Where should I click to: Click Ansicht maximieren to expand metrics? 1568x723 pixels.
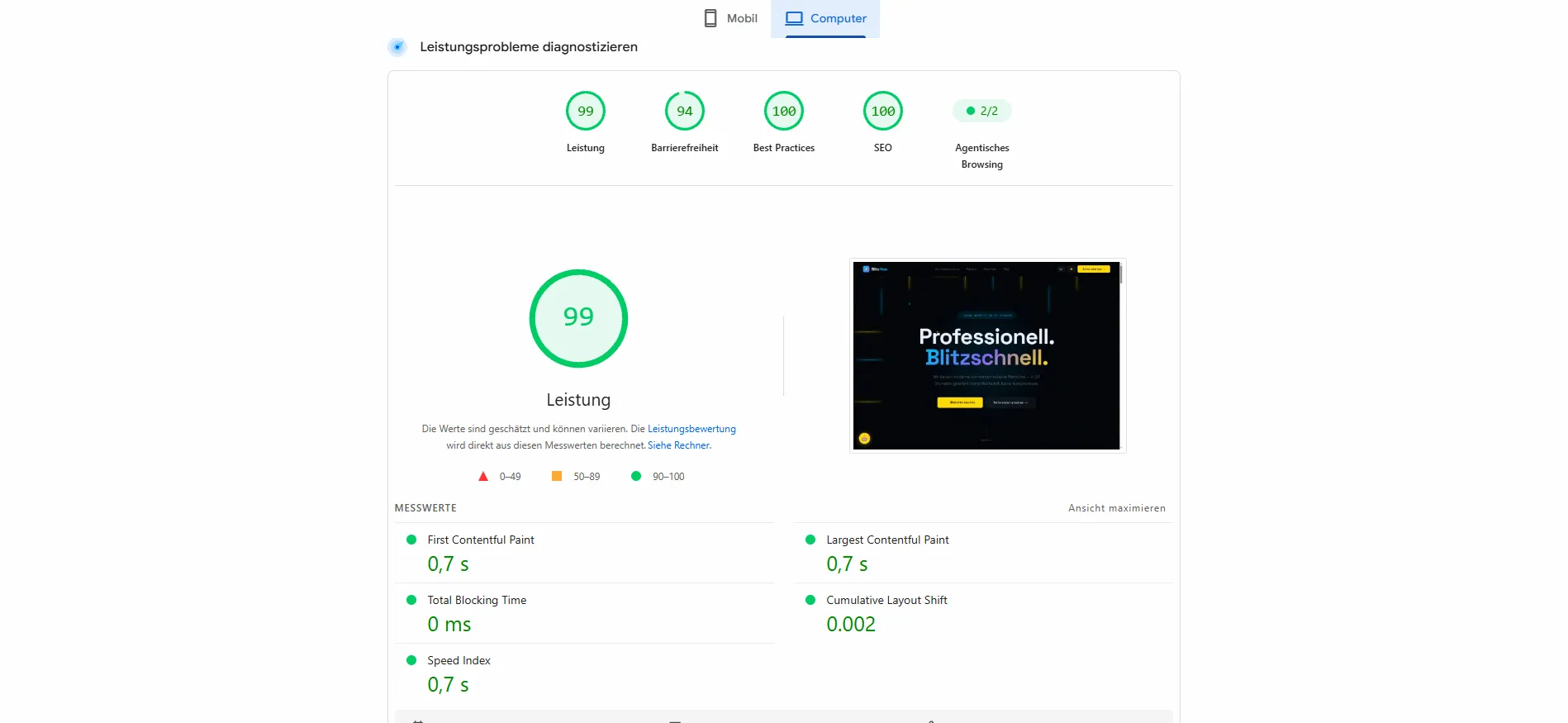tap(1117, 508)
